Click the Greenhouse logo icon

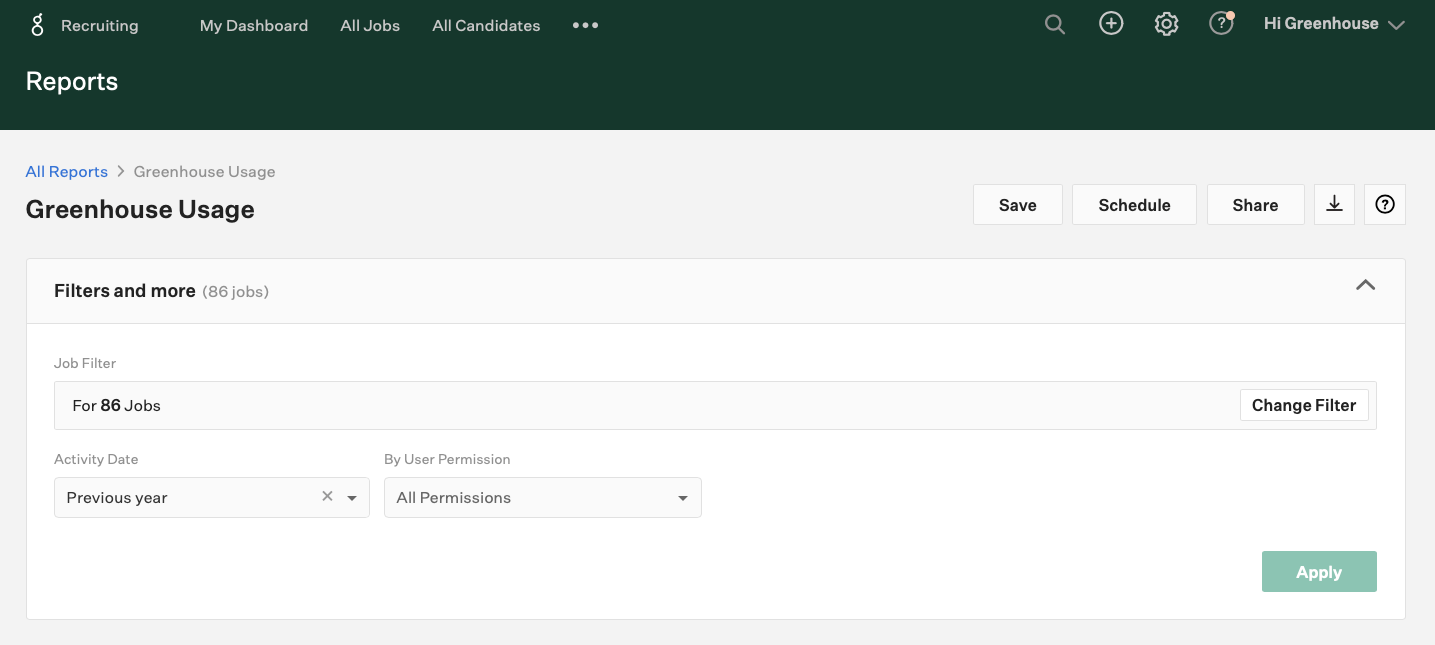point(38,25)
